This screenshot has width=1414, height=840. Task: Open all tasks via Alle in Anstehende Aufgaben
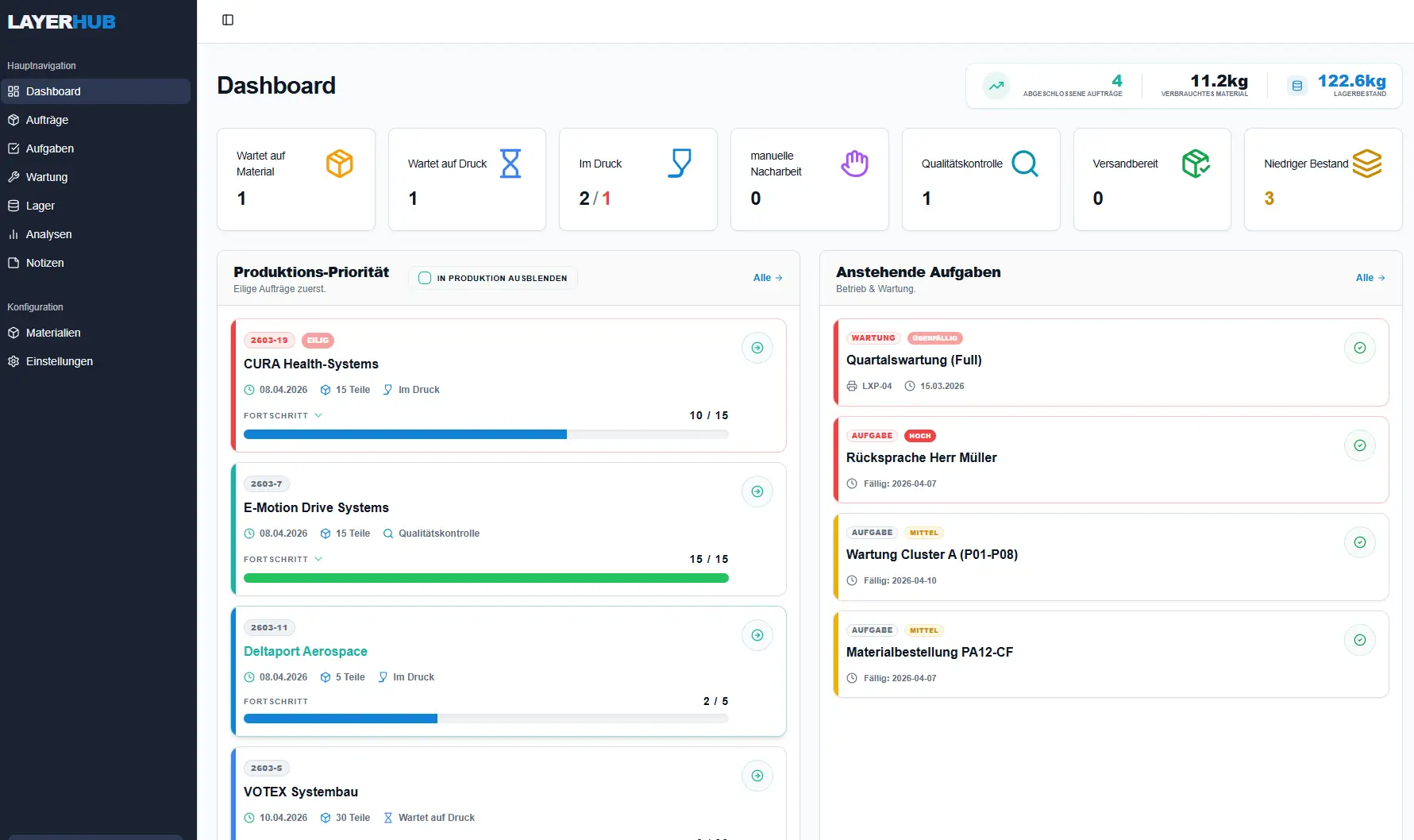(1370, 278)
